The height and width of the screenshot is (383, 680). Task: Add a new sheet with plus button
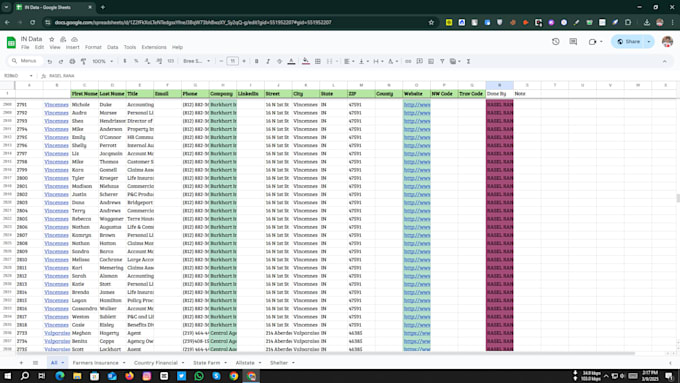click(x=21, y=363)
